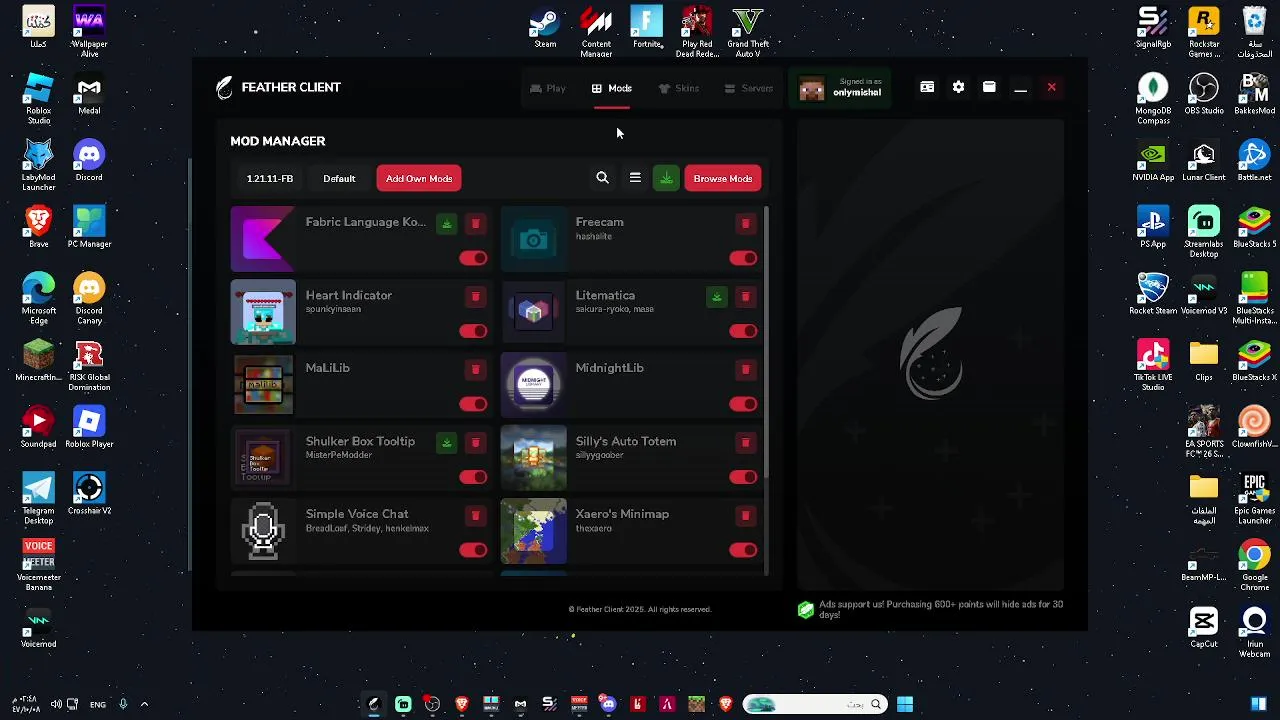Image resolution: width=1280 pixels, height=720 pixels.
Task: Select the Mods tab
Action: (x=611, y=88)
